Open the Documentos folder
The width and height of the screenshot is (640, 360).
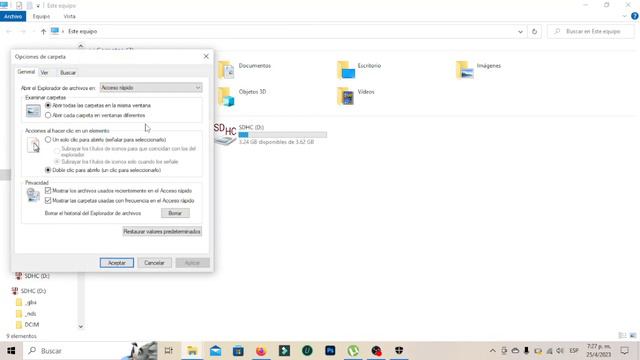point(244,69)
